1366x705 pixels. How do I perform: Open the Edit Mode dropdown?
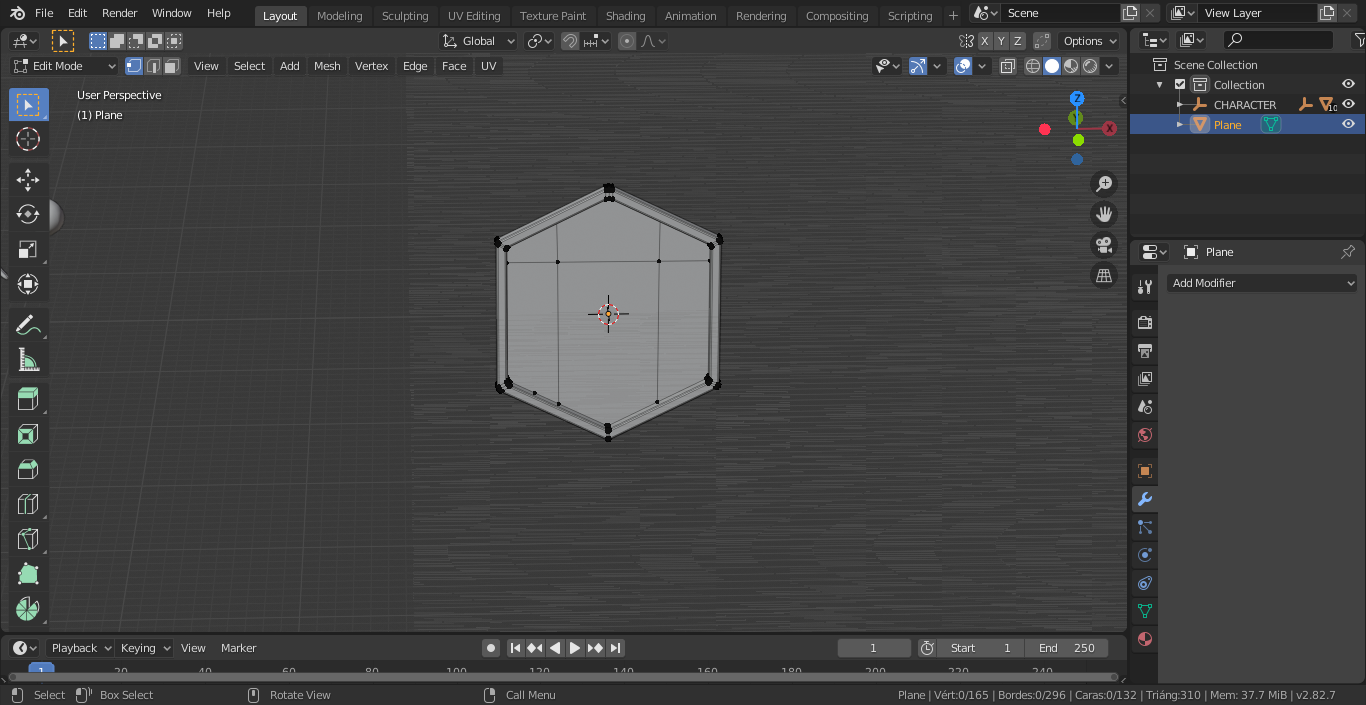pos(64,66)
